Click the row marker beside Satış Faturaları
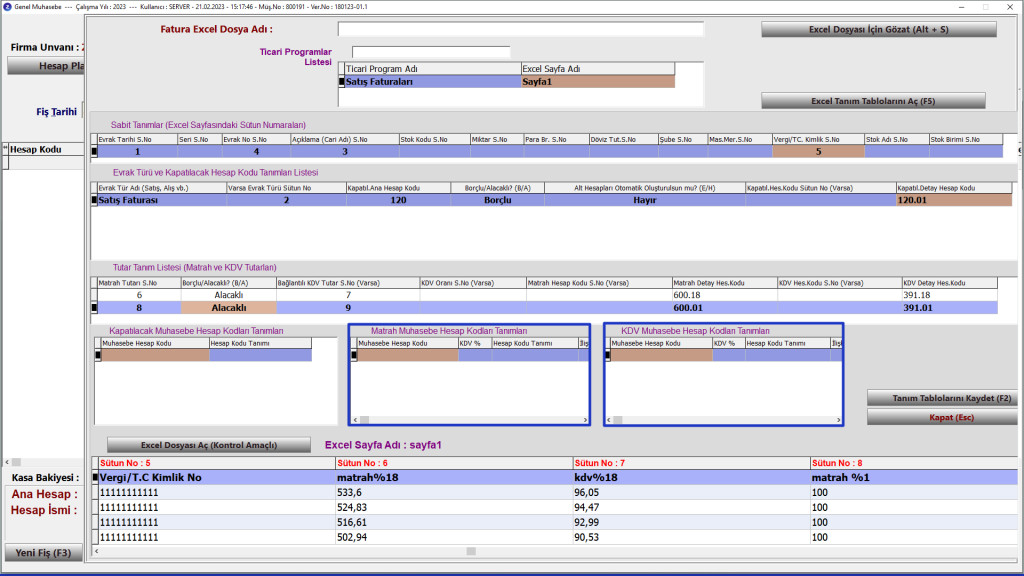Image resolution: width=1024 pixels, height=576 pixels. (x=341, y=82)
